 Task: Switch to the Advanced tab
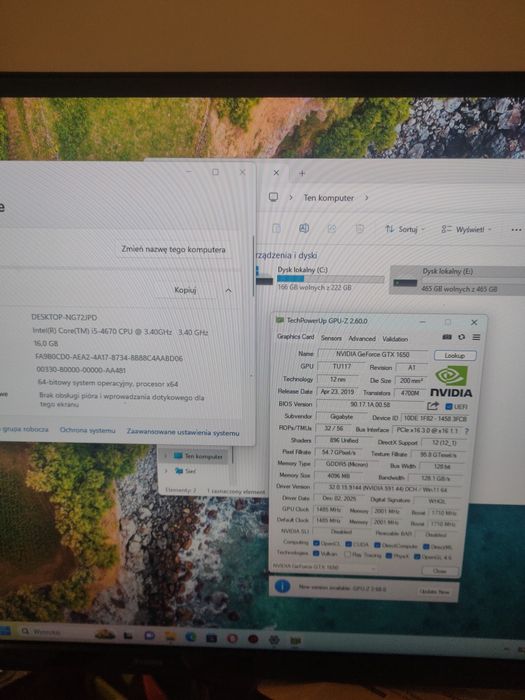pyautogui.click(x=362, y=339)
